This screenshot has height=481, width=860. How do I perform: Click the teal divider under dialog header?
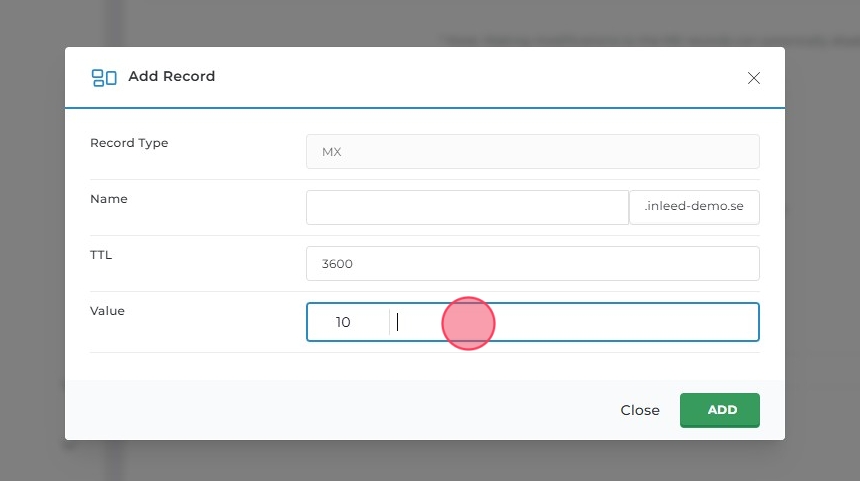coord(425,107)
